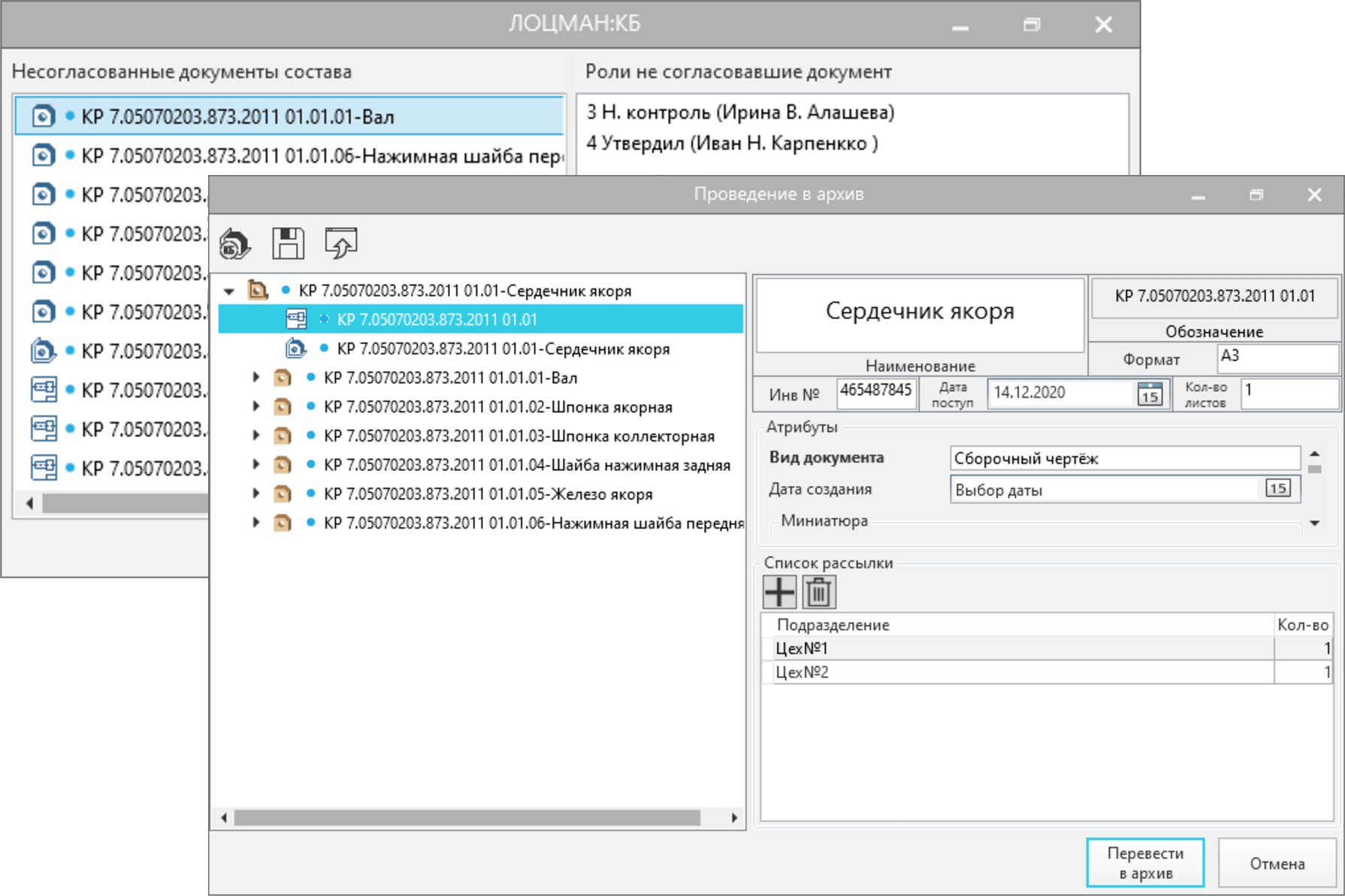Expand the 01.01.03-Шпонка коллекторная node
1345x896 pixels.
pos(256,436)
